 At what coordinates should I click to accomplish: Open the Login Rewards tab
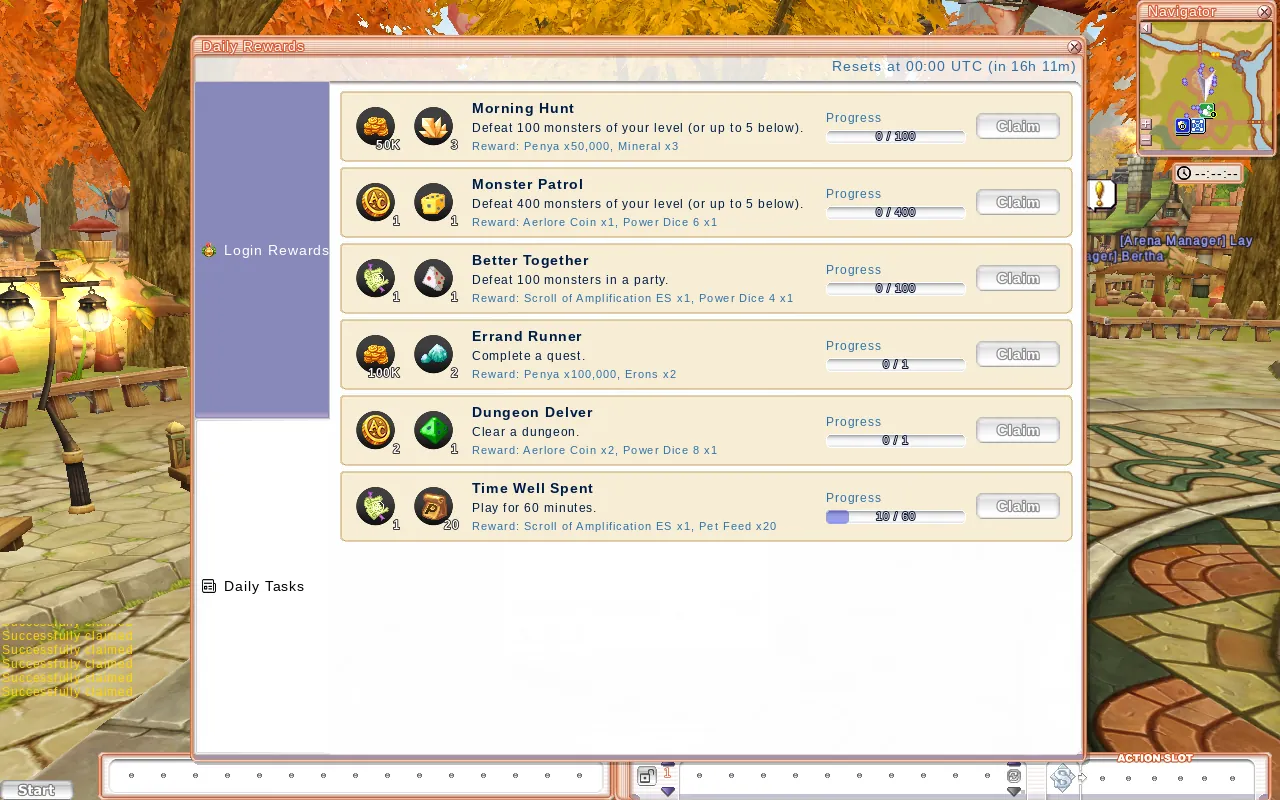pos(263,250)
